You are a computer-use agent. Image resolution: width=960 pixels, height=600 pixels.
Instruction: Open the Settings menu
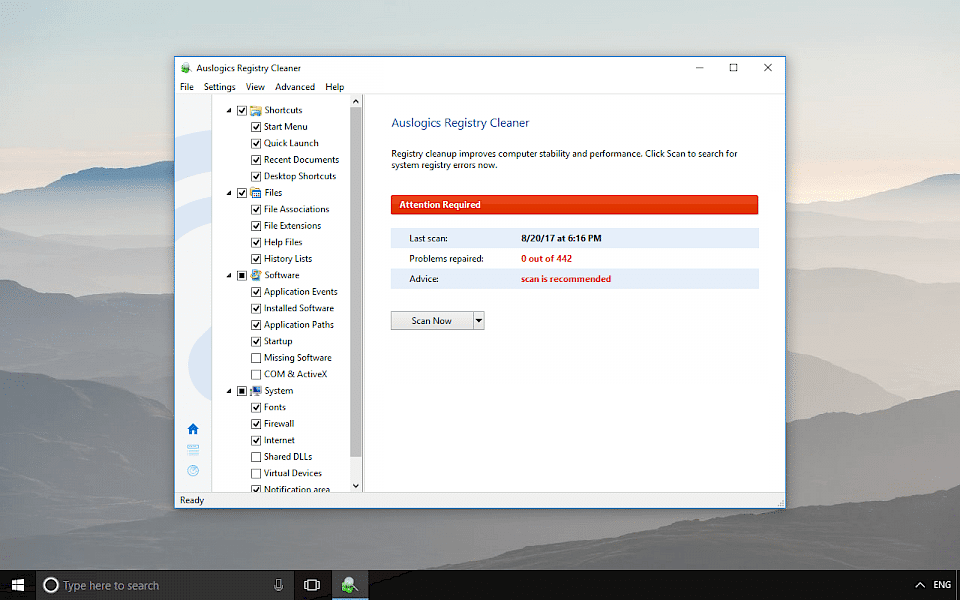(x=220, y=87)
